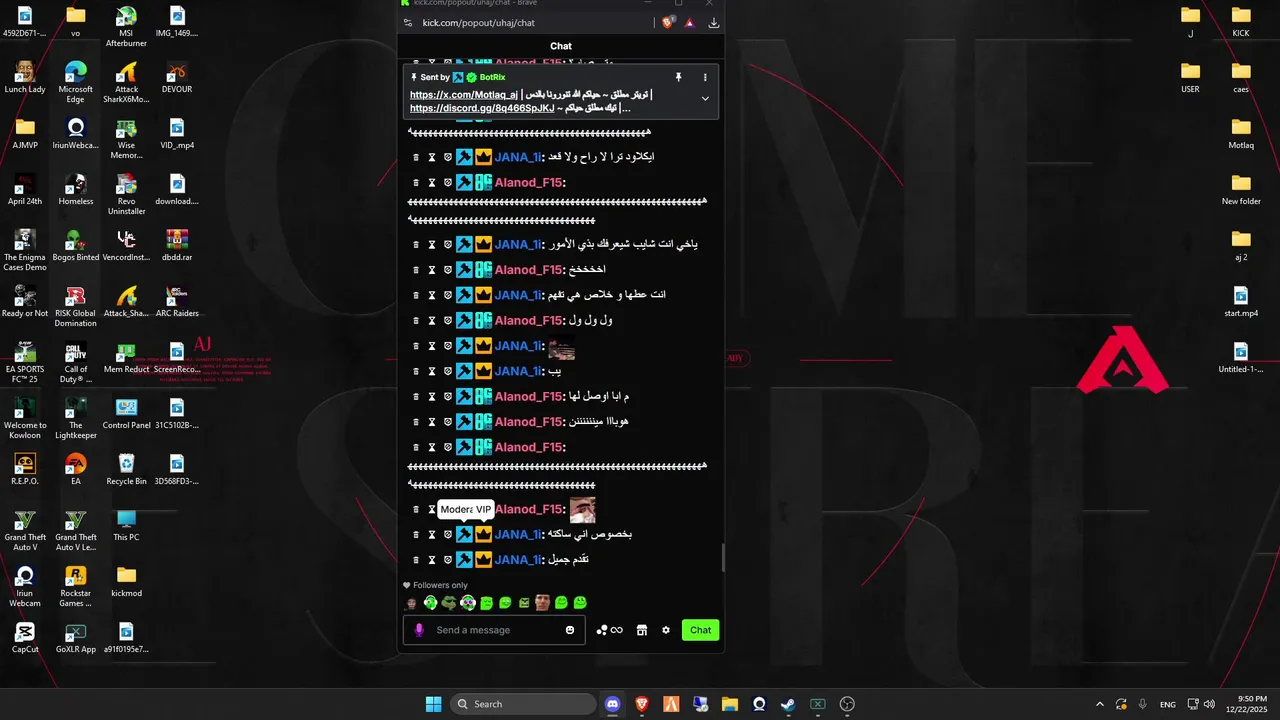Click last green emote in quick emote row
Screen dimensions: 1280x720
[580, 603]
